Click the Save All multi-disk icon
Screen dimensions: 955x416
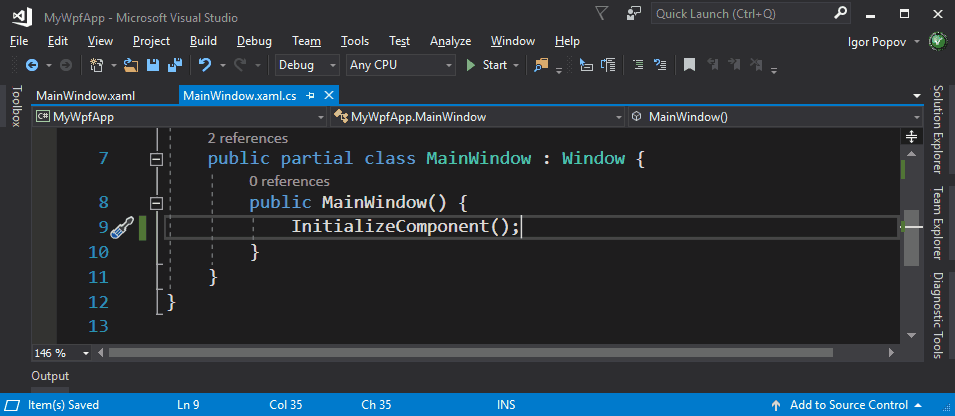(175, 65)
